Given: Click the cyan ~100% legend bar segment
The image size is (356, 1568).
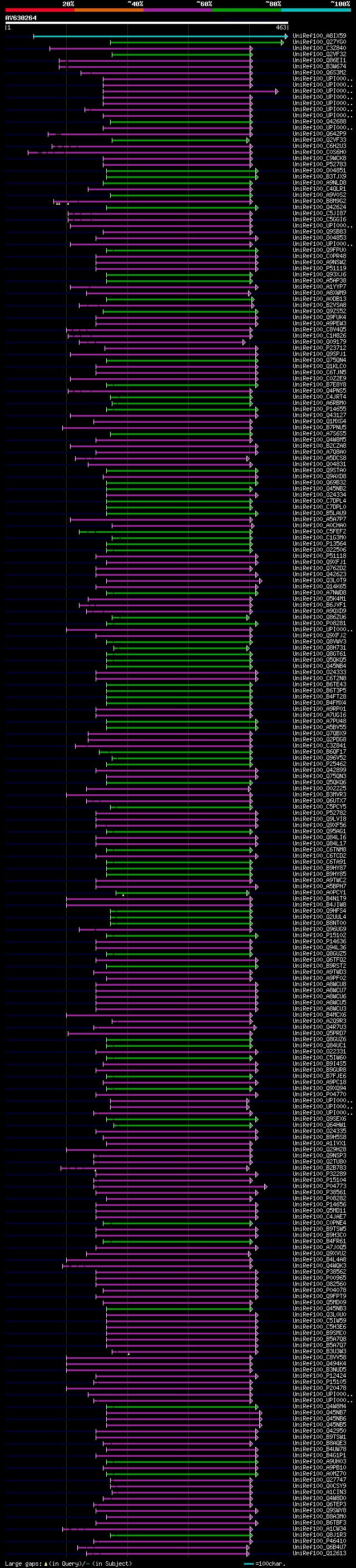Looking at the screenshot, I should pos(316,10).
